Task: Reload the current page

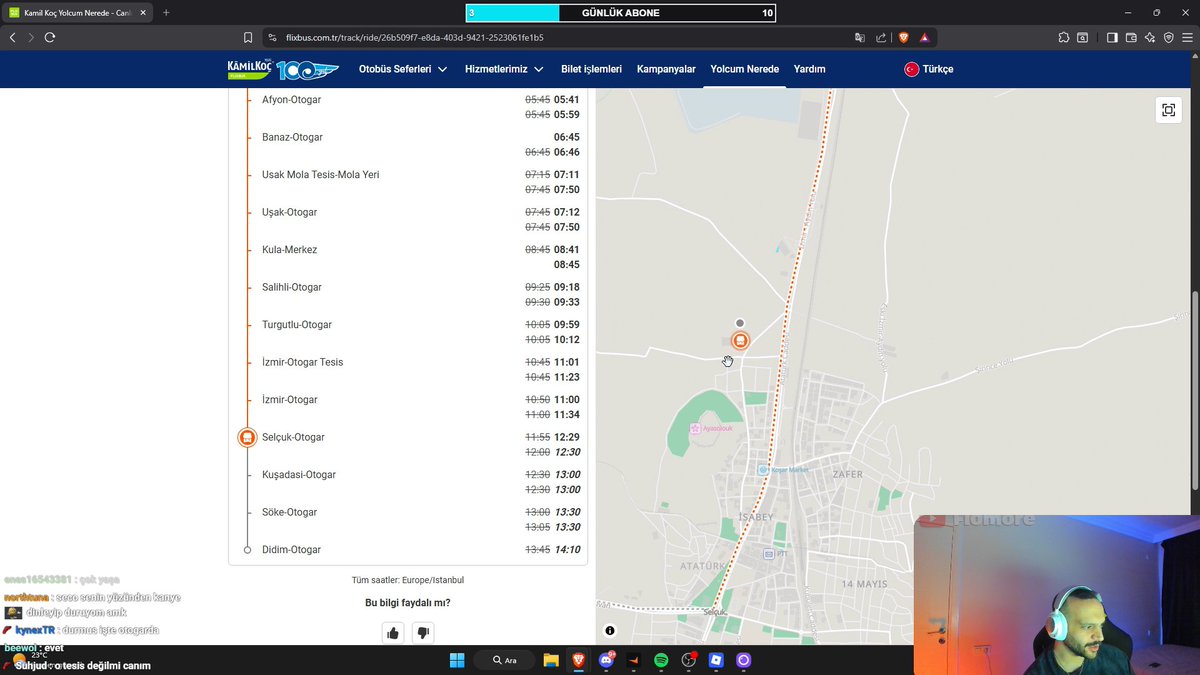Action: pos(50,37)
